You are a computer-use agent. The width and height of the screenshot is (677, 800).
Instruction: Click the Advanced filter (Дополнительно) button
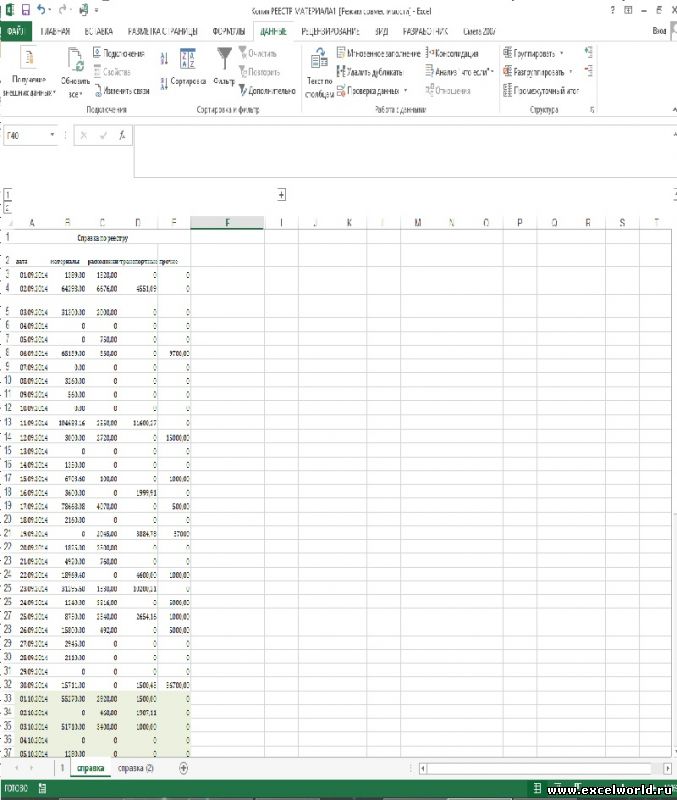[266, 90]
